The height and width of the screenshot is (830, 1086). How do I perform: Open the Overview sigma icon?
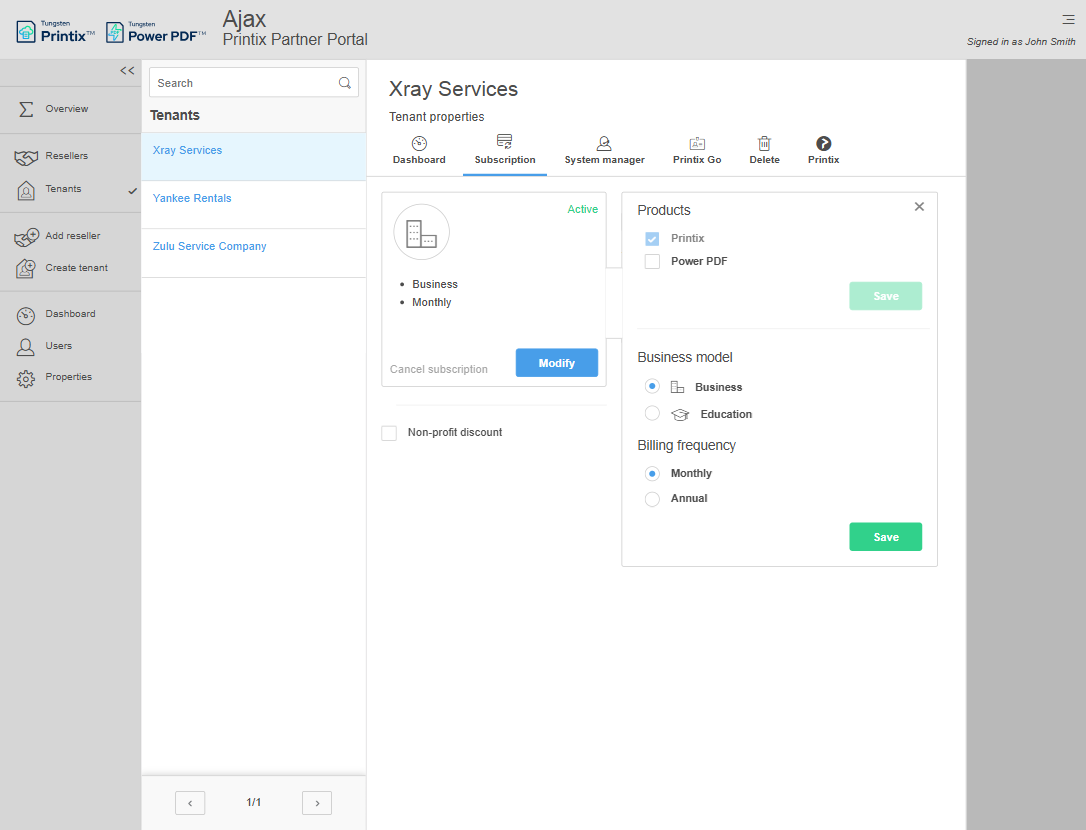click(27, 109)
